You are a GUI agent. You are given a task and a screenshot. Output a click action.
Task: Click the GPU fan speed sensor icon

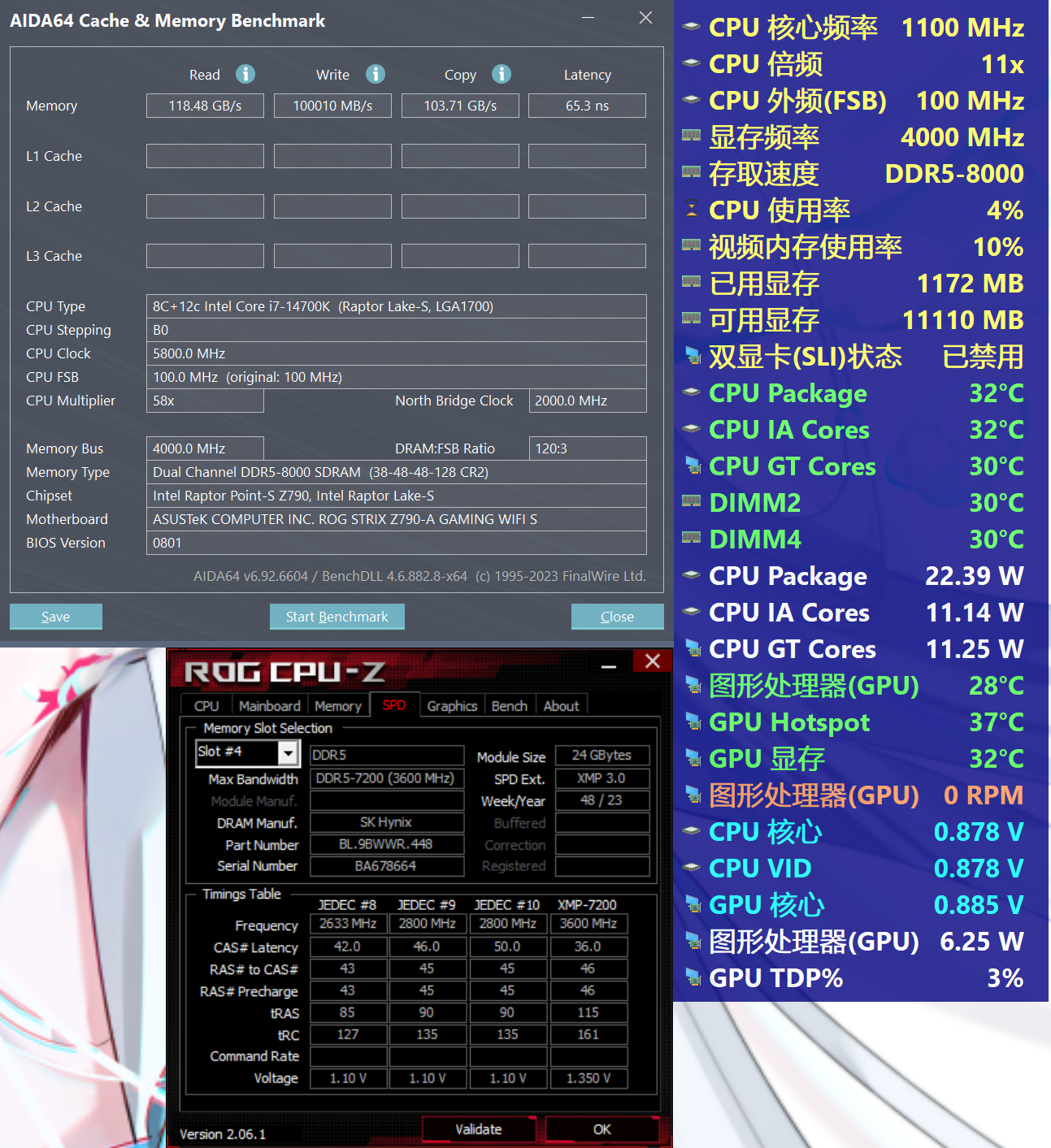point(692,795)
